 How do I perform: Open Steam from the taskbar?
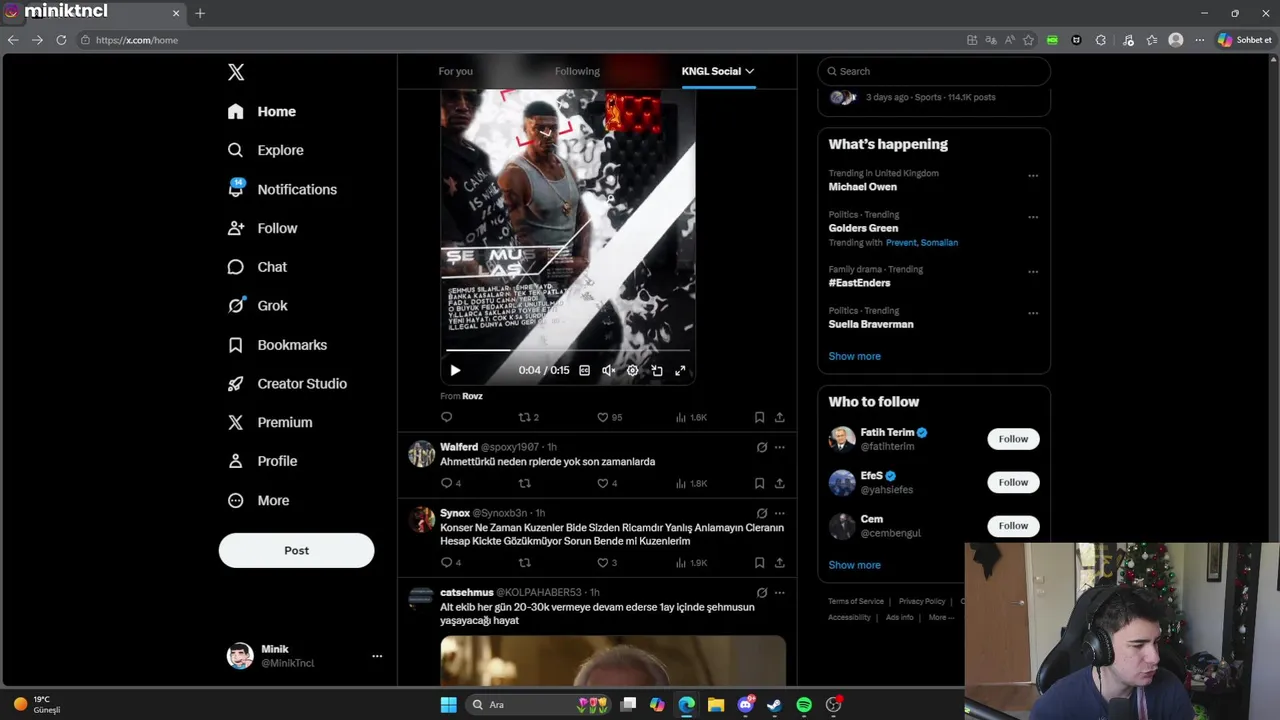point(774,705)
